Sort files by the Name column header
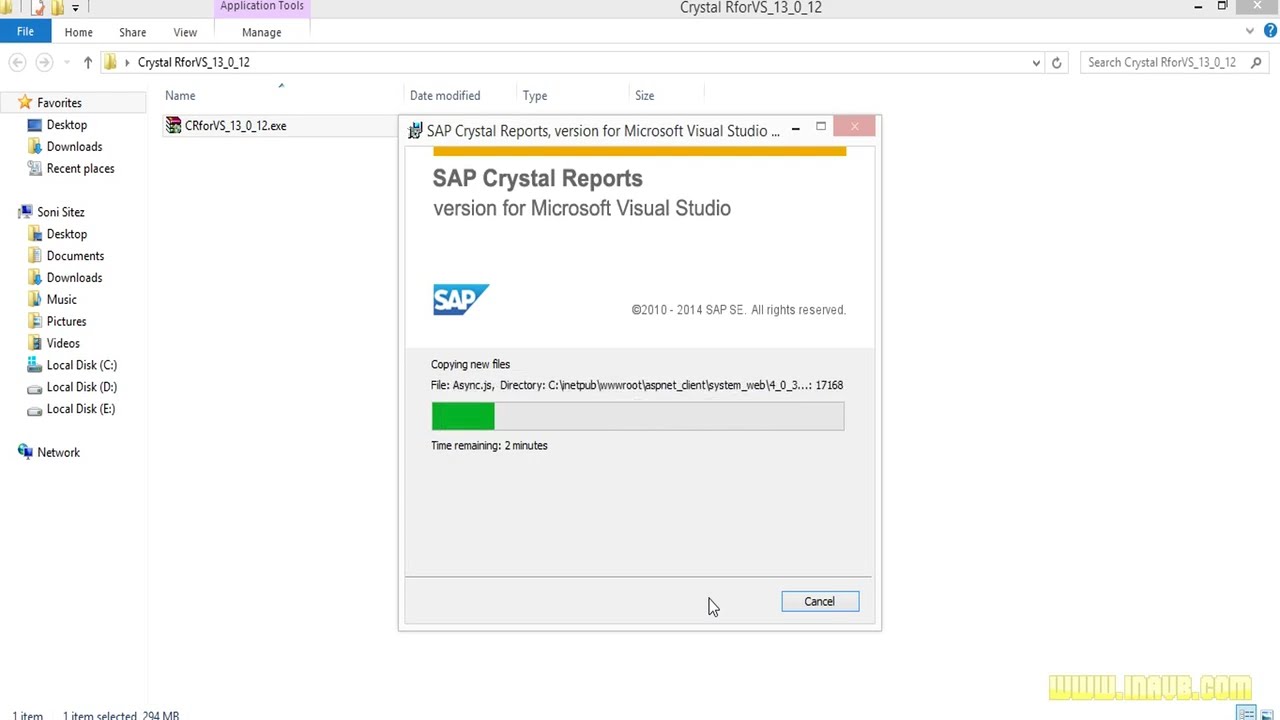This screenshot has height=720, width=1280. click(180, 96)
